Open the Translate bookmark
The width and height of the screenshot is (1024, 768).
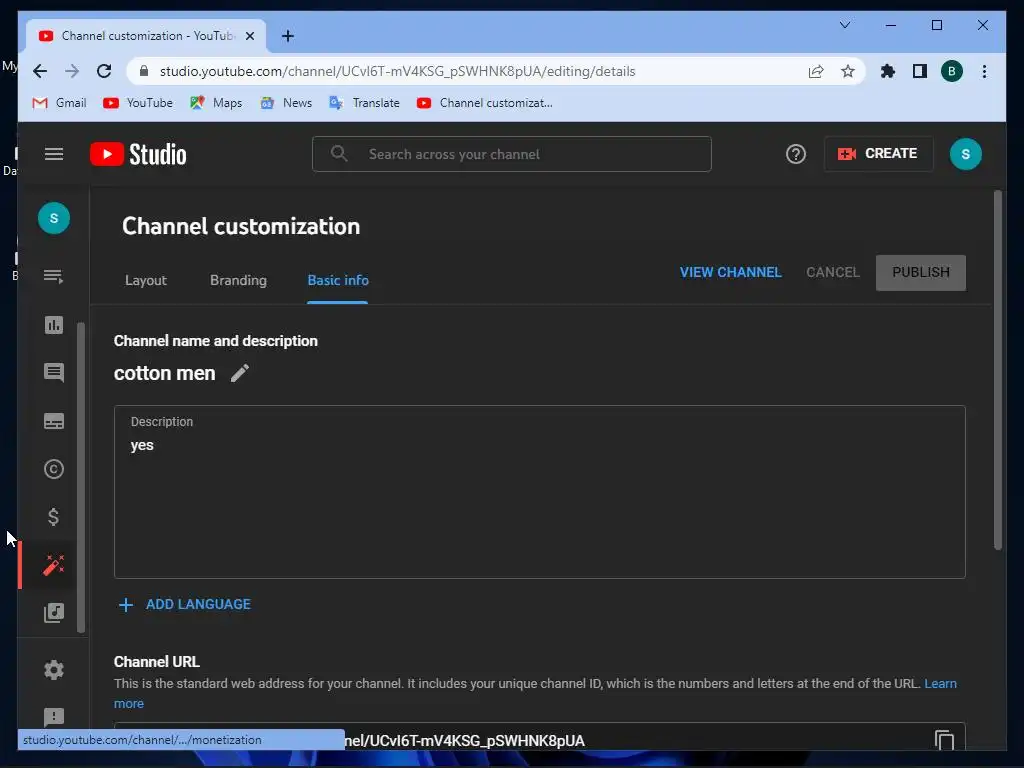tap(364, 103)
